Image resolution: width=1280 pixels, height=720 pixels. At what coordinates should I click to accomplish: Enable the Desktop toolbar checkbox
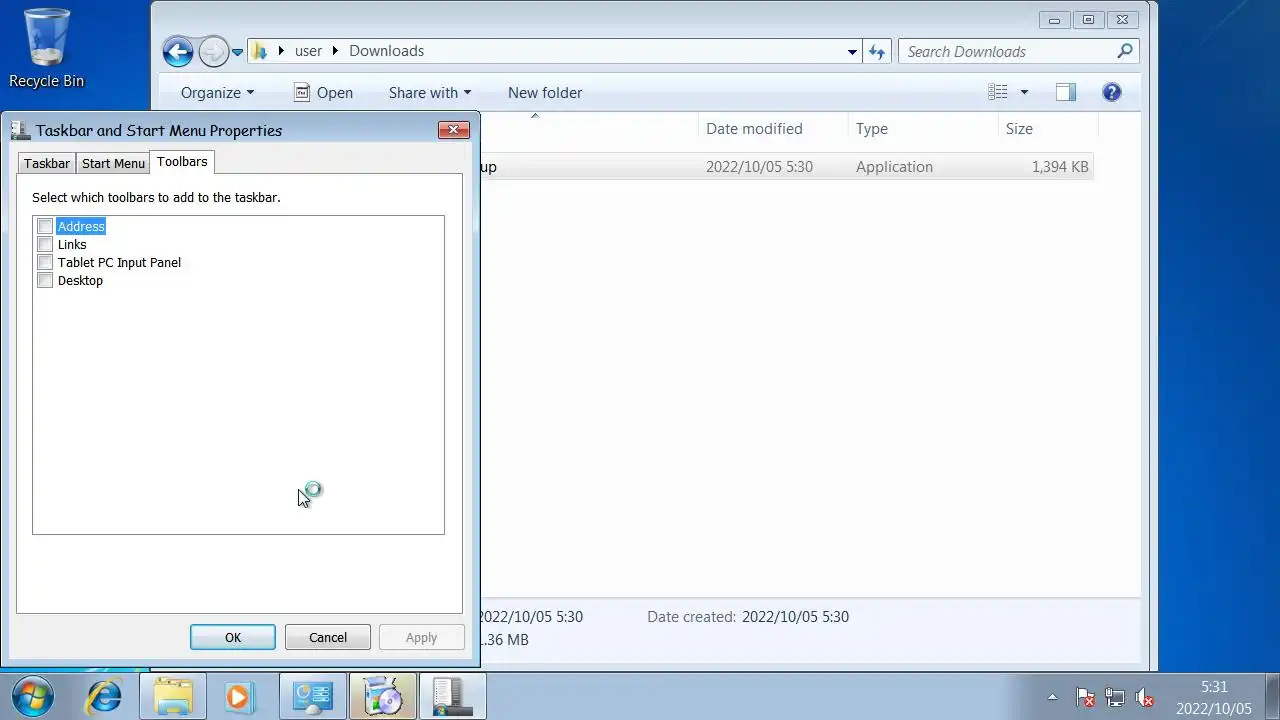(45, 281)
